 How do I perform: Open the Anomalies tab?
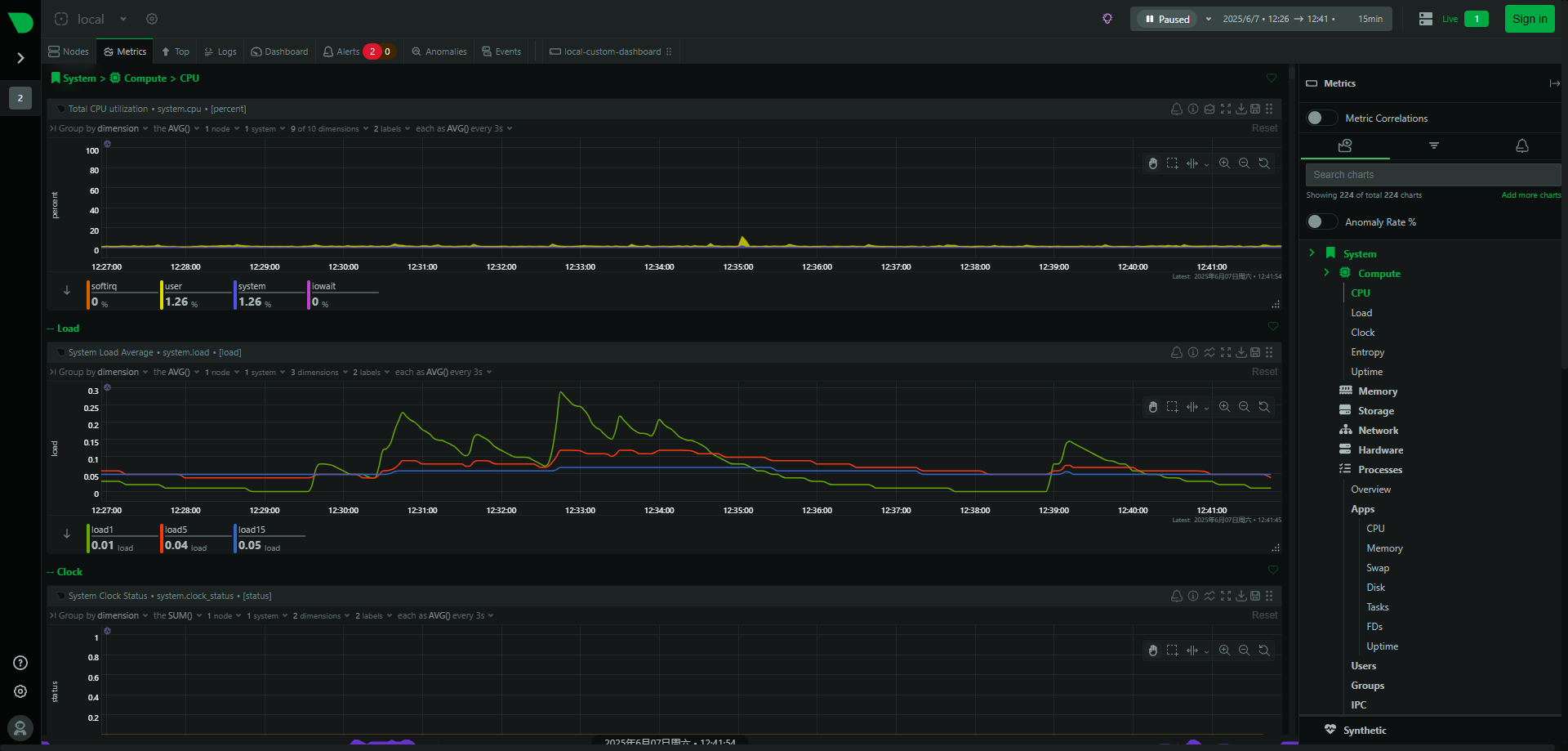click(x=439, y=51)
